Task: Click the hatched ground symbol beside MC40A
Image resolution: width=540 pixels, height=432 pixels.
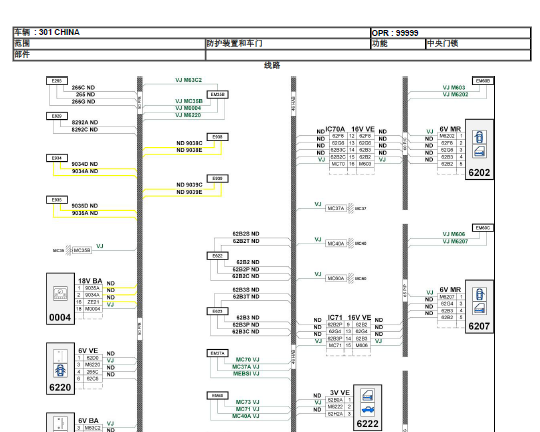Action: [x=350, y=243]
